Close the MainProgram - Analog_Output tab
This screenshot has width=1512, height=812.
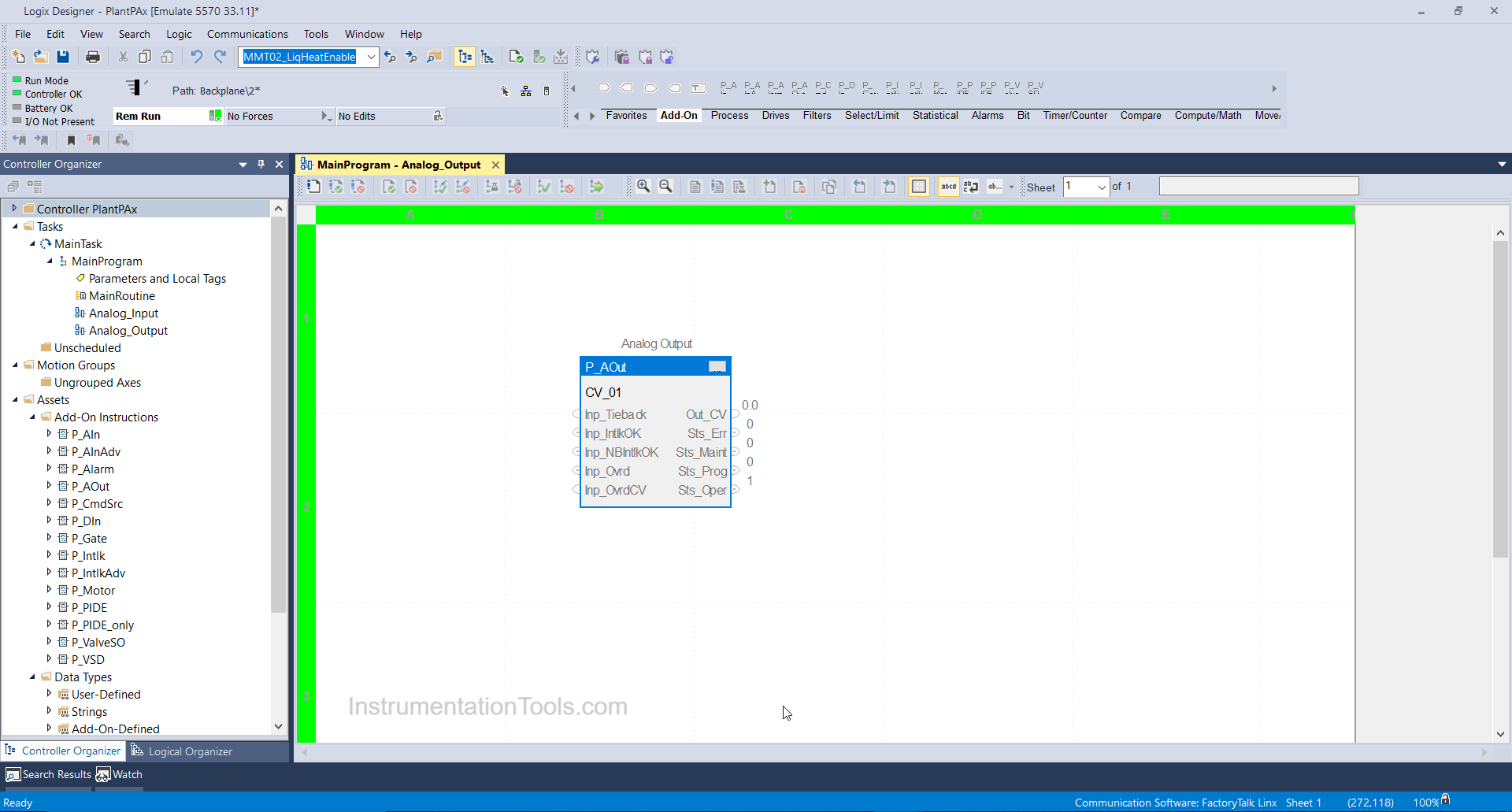coord(495,165)
